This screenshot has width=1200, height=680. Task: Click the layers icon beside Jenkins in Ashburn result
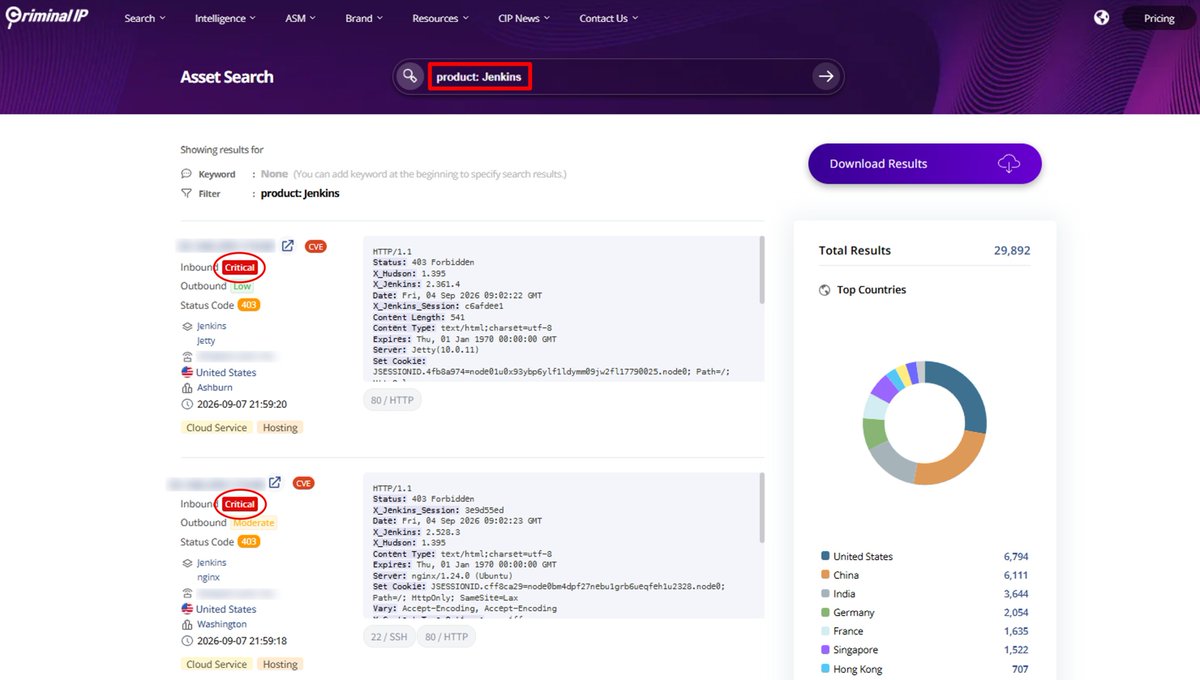click(186, 326)
